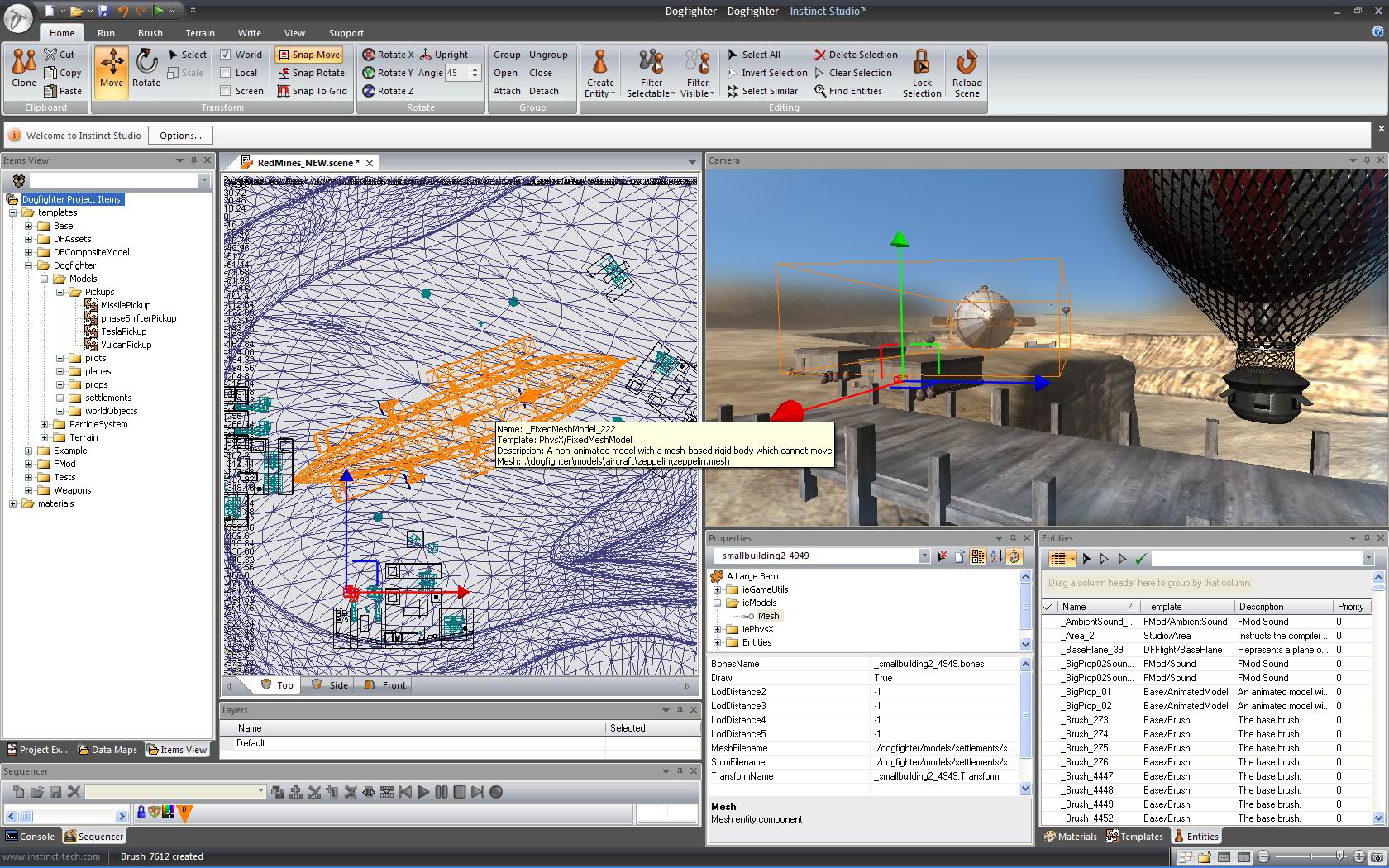The height and width of the screenshot is (868, 1389).
Task: Toggle the Local transform checkbox
Action: [x=226, y=73]
